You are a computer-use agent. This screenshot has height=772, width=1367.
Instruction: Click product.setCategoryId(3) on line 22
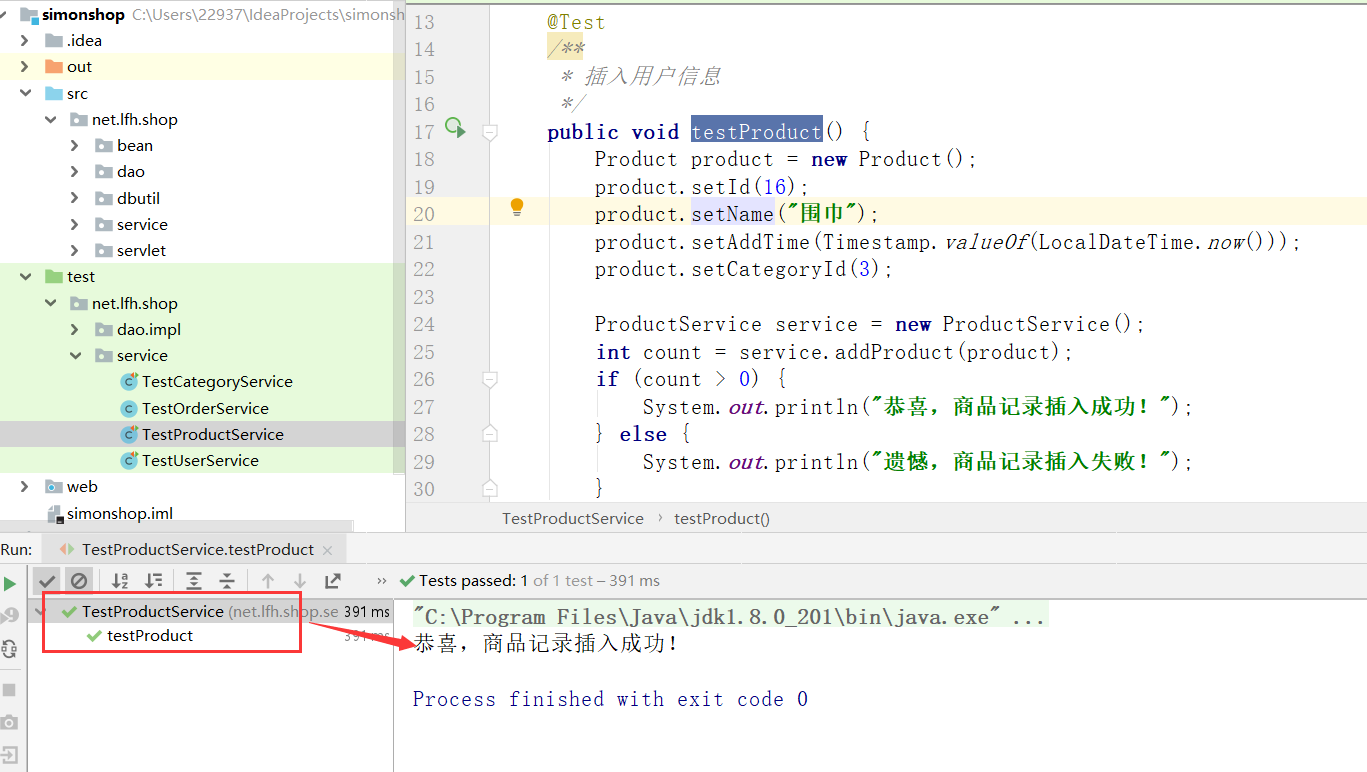(x=743, y=269)
